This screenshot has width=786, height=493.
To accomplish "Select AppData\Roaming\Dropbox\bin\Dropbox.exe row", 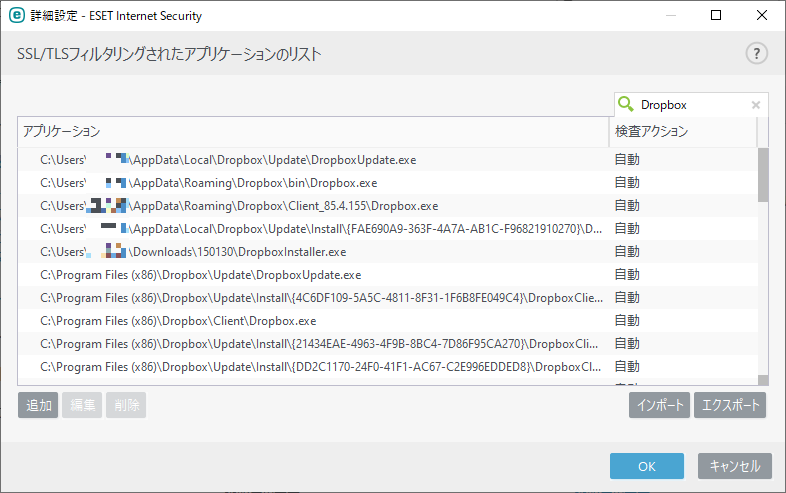I will pyautogui.click(x=388, y=183).
